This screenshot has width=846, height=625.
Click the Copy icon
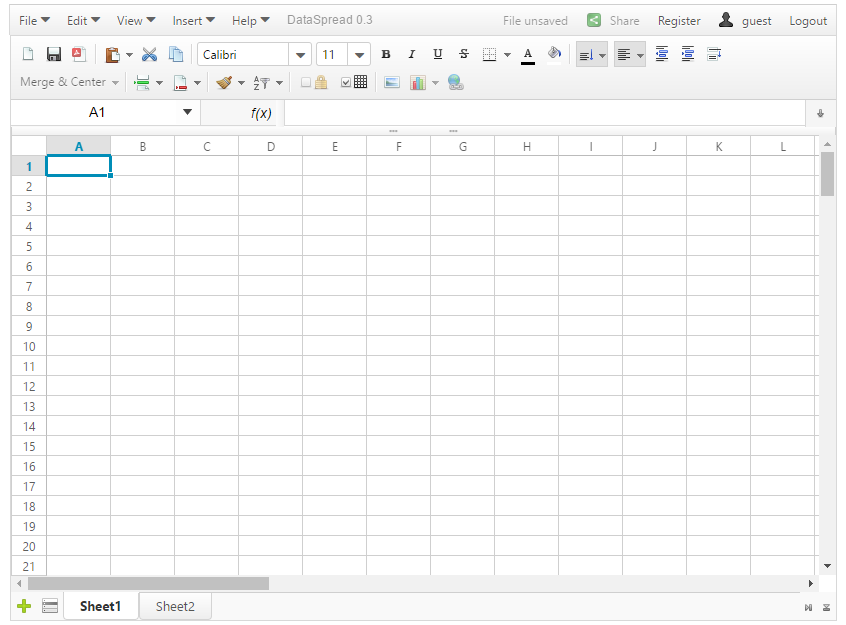pyautogui.click(x=176, y=55)
